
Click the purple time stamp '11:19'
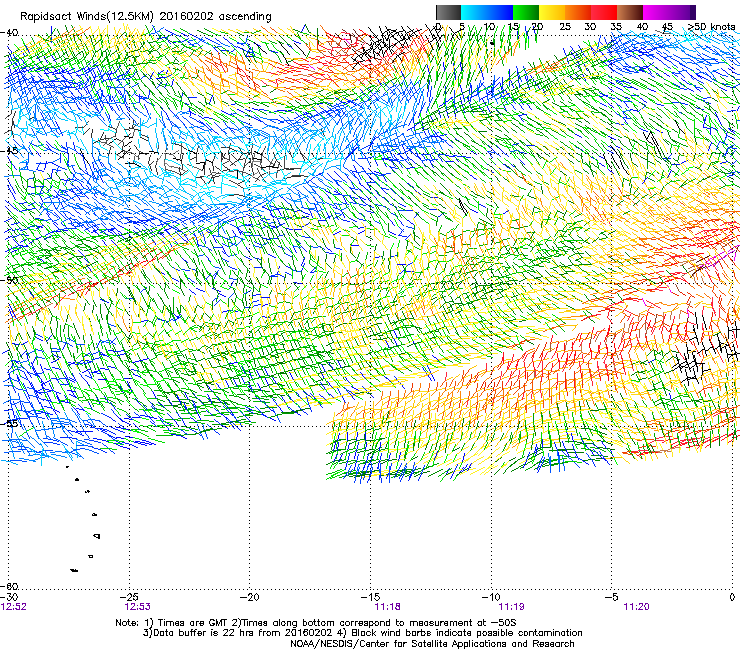coord(512,607)
